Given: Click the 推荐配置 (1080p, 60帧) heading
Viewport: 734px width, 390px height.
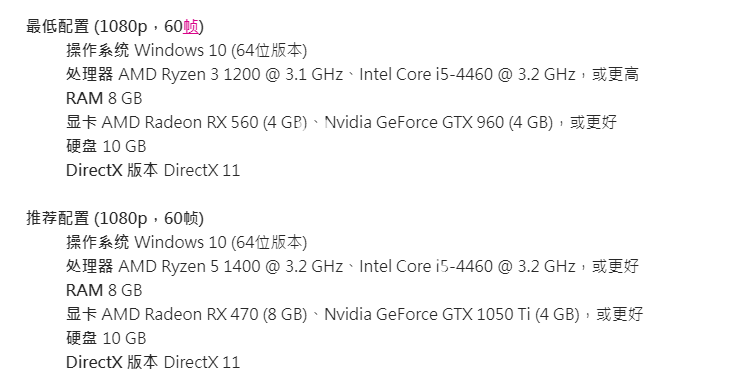Looking at the screenshot, I should point(115,219).
